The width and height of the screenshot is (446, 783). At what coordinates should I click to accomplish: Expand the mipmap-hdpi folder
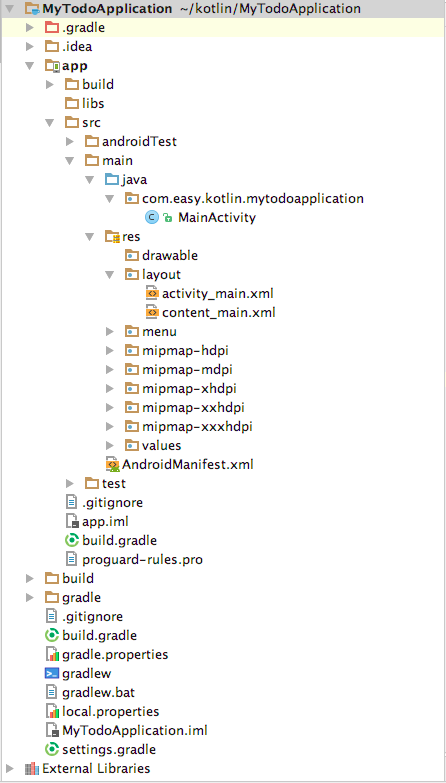(x=110, y=351)
